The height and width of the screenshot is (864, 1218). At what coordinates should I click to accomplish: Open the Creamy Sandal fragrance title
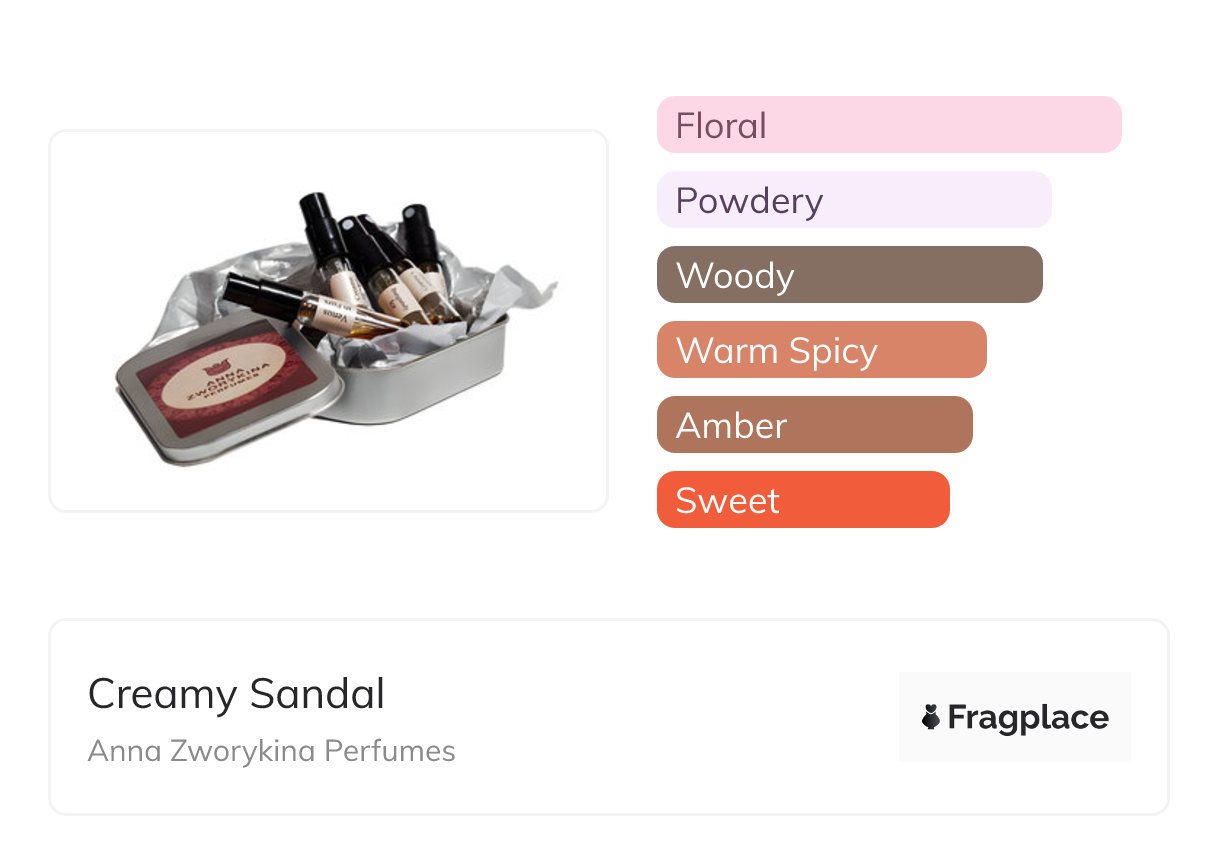236,694
